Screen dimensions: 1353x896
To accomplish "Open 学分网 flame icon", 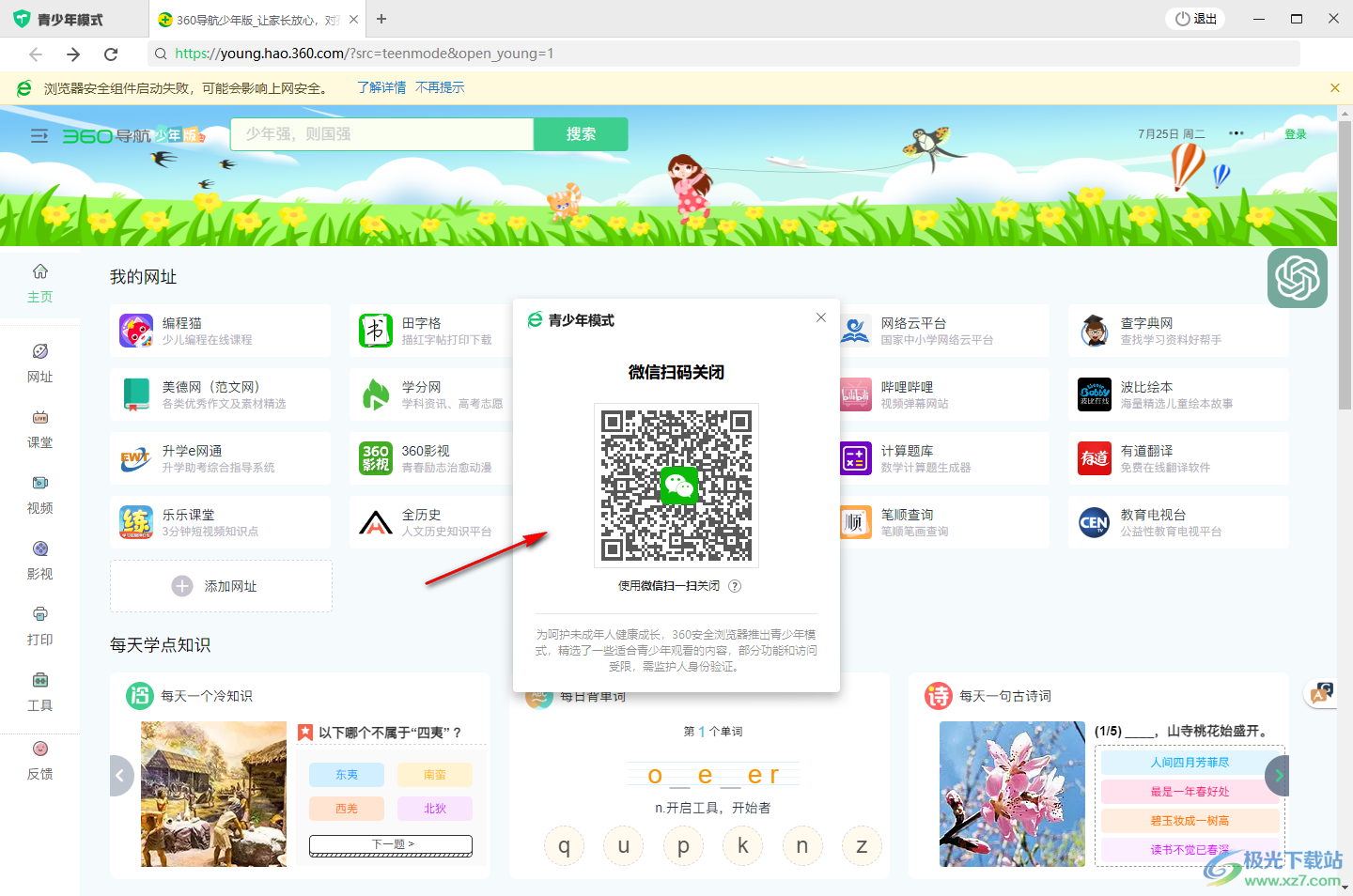I will [x=376, y=394].
